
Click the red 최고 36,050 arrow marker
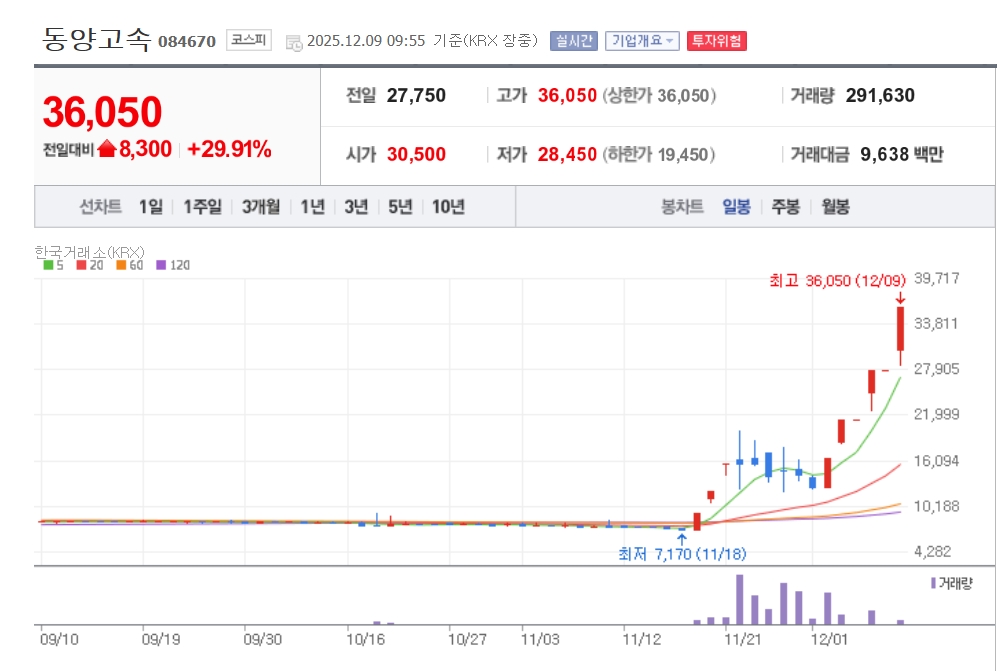point(900,297)
